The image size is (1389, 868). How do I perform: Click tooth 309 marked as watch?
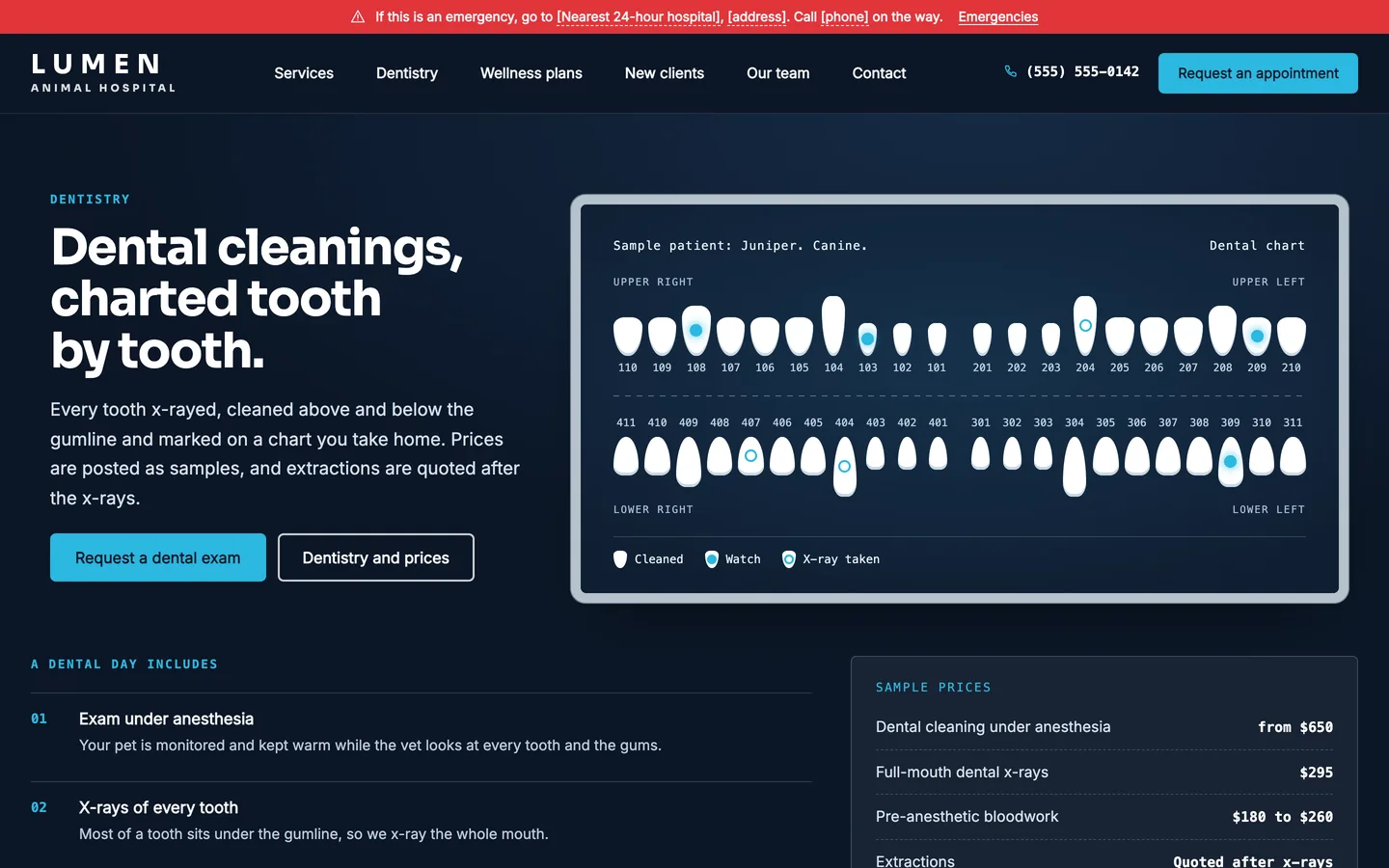click(1230, 461)
